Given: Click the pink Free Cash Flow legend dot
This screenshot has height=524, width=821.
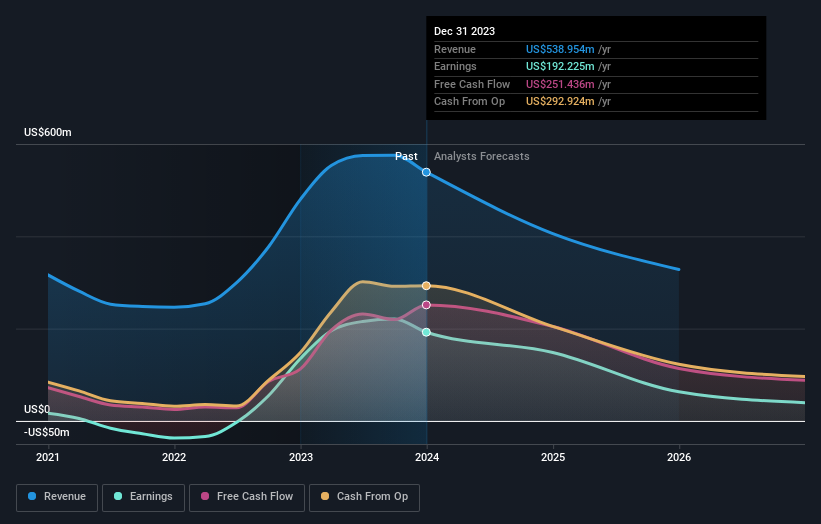Looking at the screenshot, I should (205, 496).
